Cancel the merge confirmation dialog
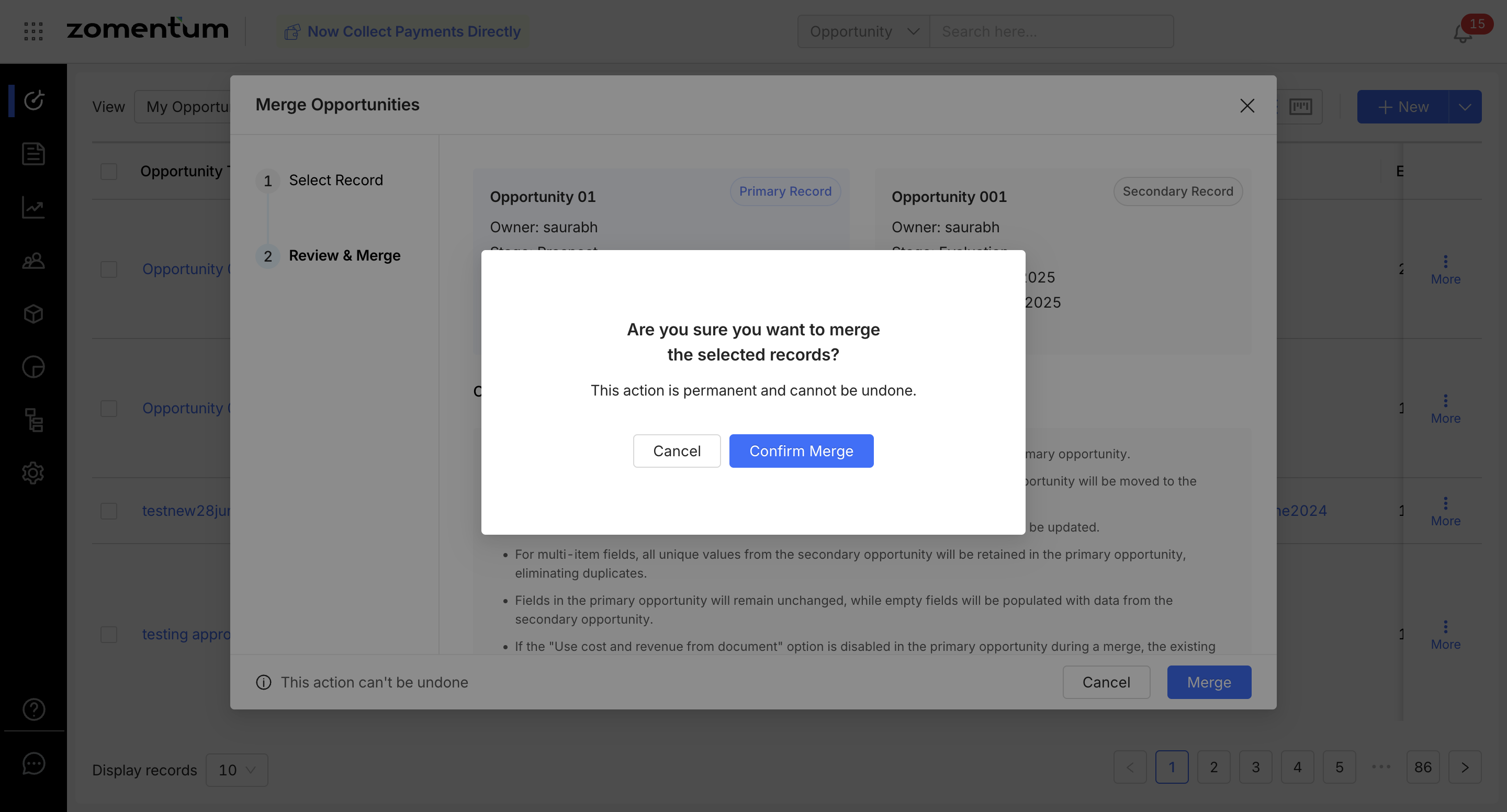1507x812 pixels. tap(676, 451)
